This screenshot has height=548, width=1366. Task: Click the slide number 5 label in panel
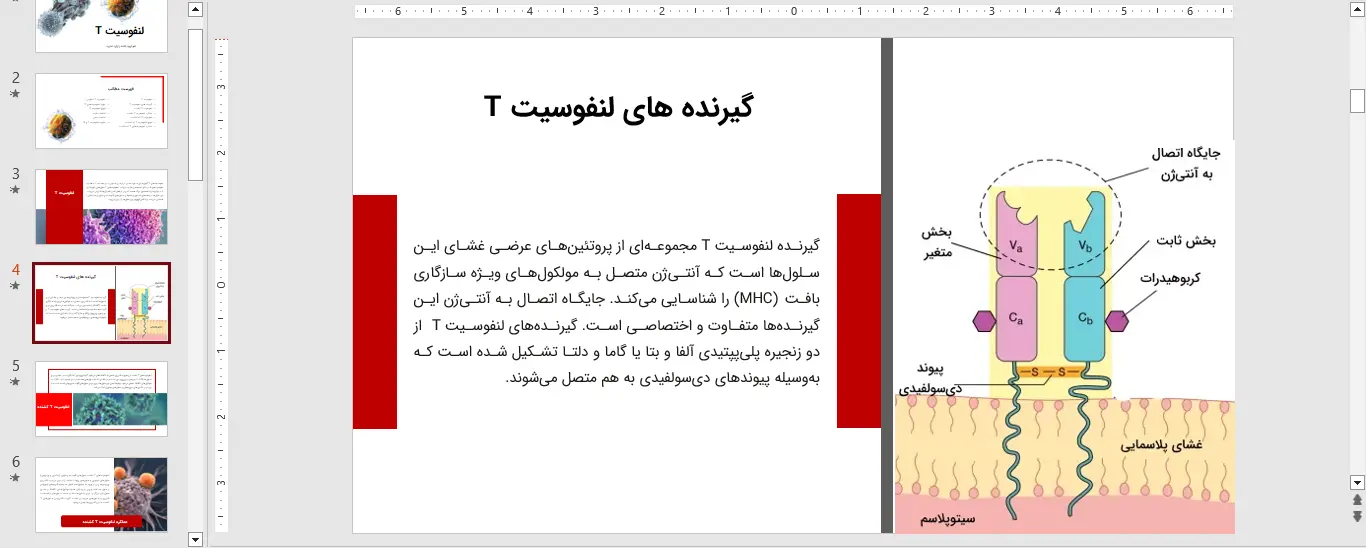[15, 366]
